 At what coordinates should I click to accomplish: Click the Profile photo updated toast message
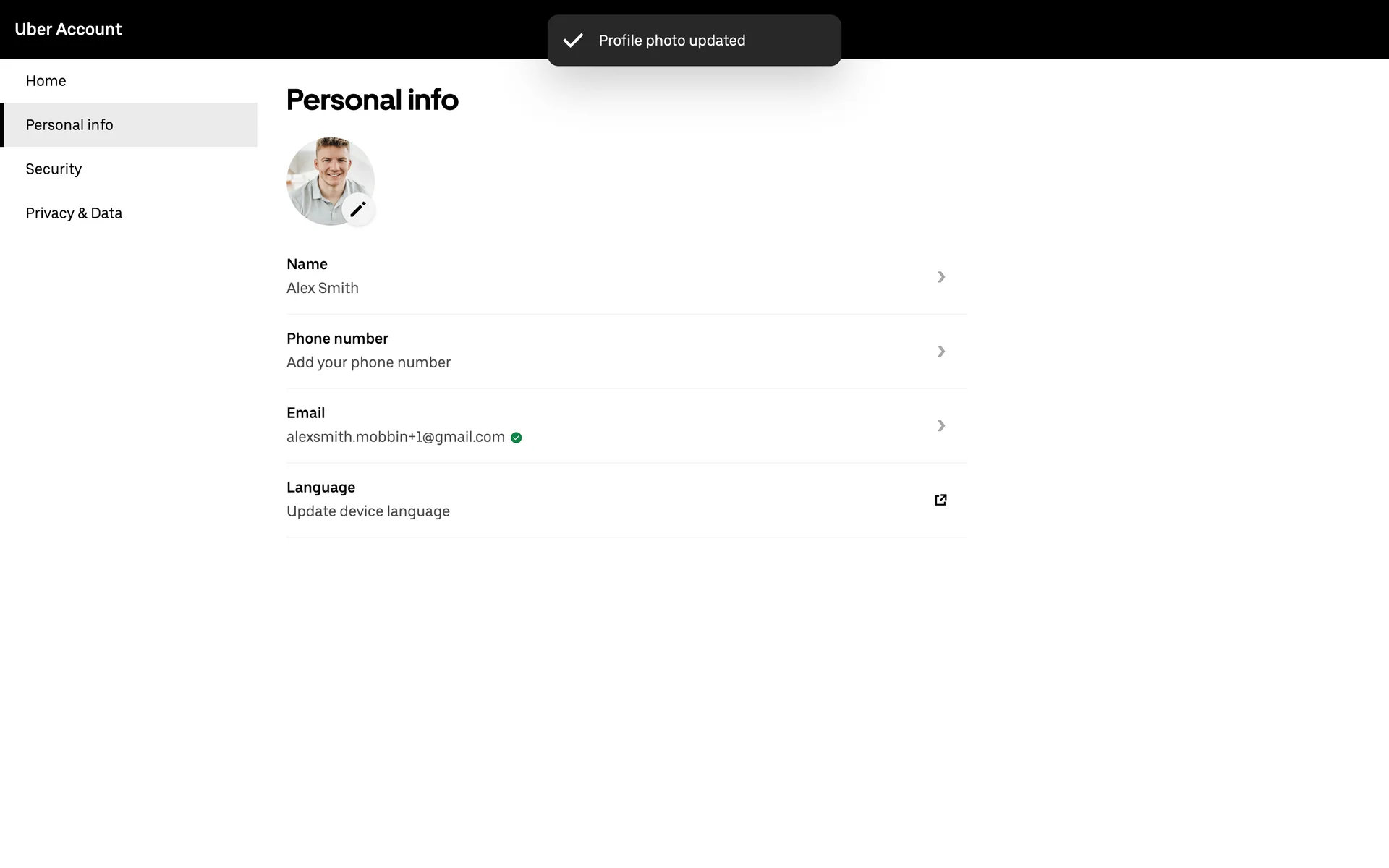coord(672,41)
